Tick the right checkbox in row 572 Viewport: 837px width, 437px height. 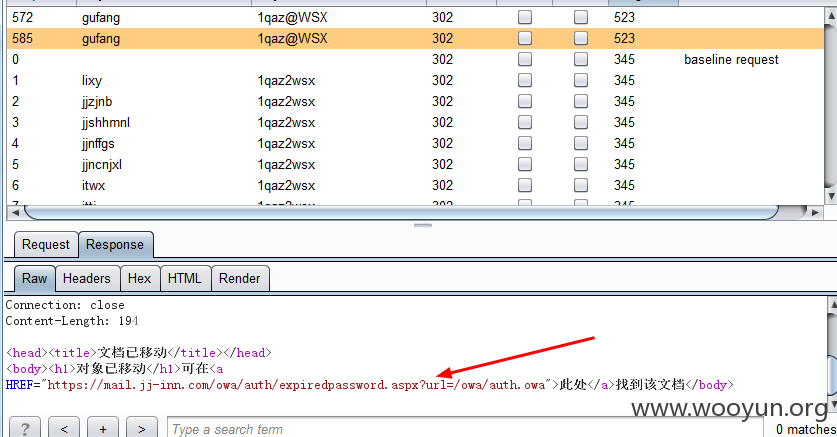pyautogui.click(x=581, y=17)
